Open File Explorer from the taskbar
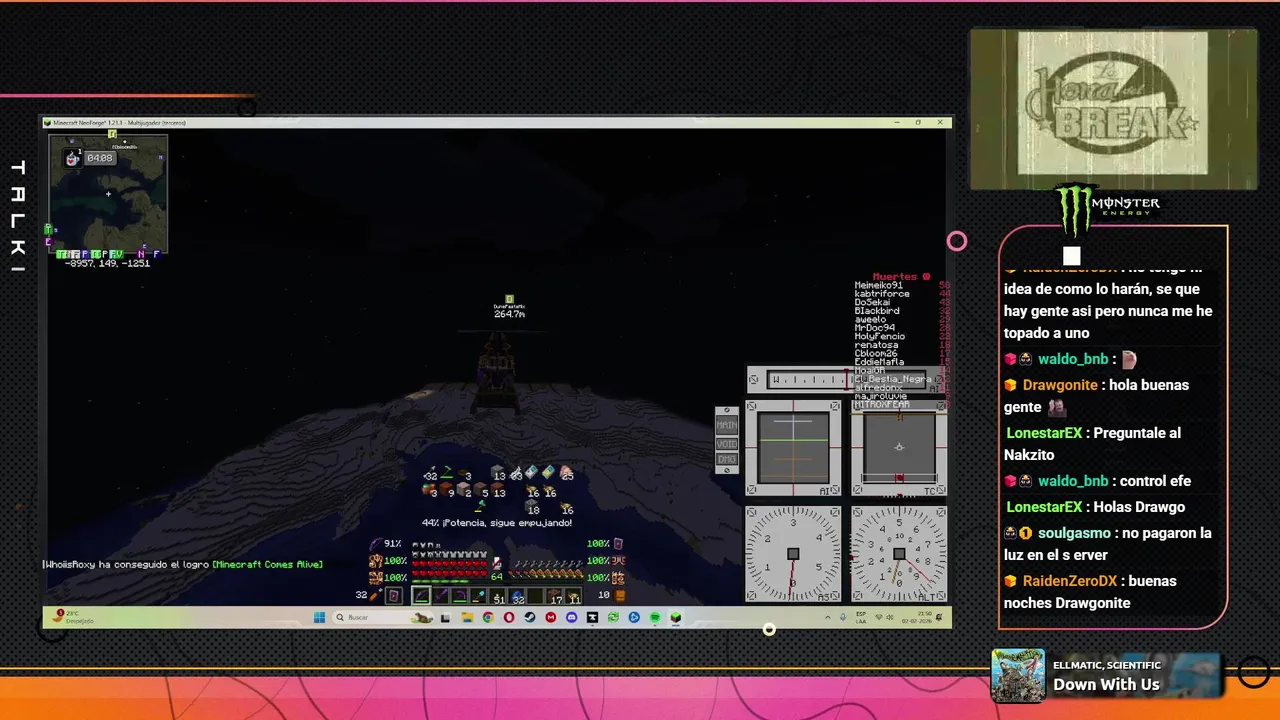The height and width of the screenshot is (720, 1280). (467, 617)
